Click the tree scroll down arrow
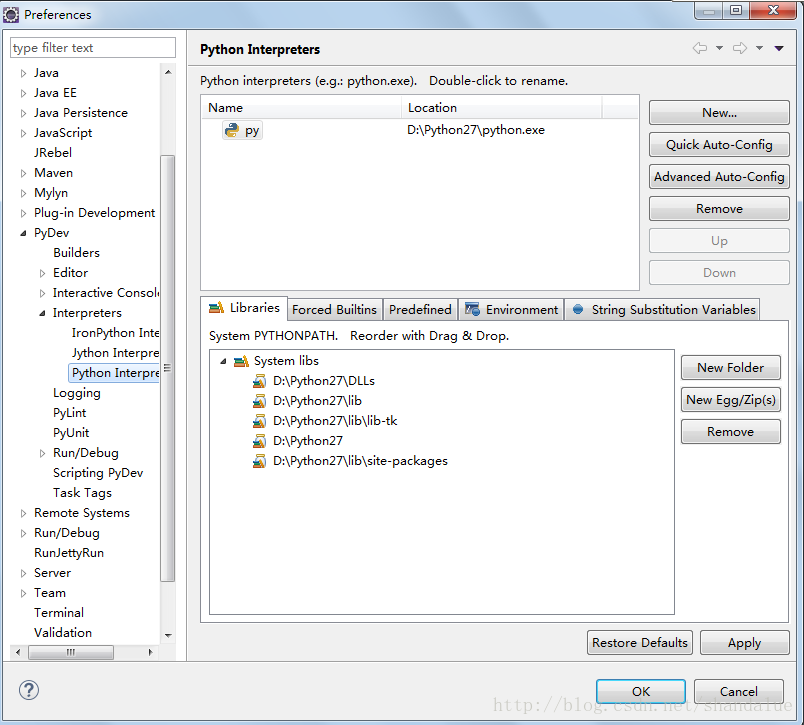Image resolution: width=804 pixels, height=725 pixels. tap(168, 636)
